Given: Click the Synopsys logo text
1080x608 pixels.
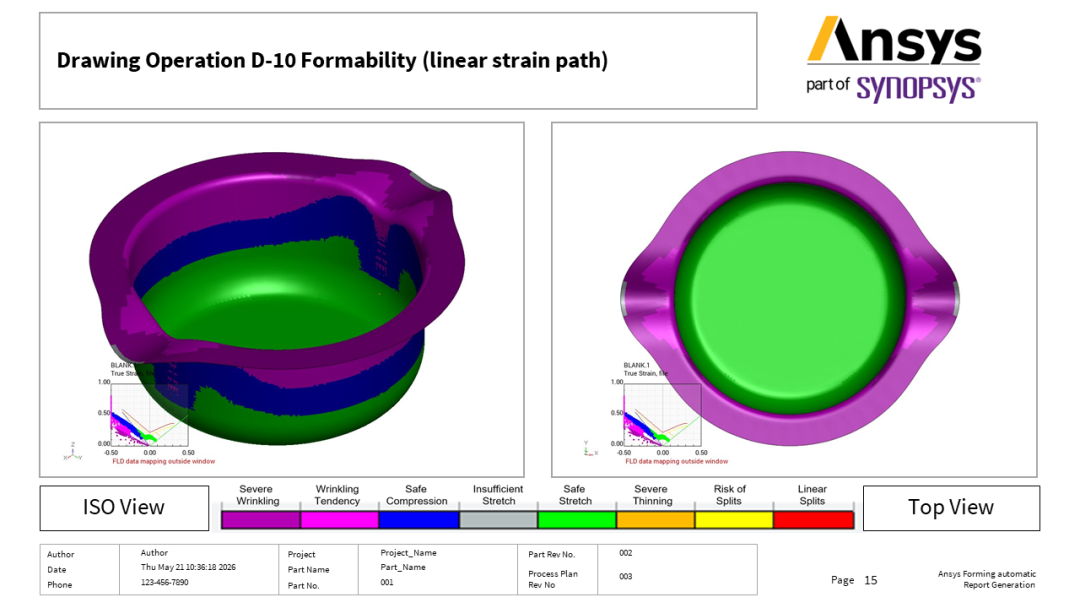Looking at the screenshot, I should [918, 89].
